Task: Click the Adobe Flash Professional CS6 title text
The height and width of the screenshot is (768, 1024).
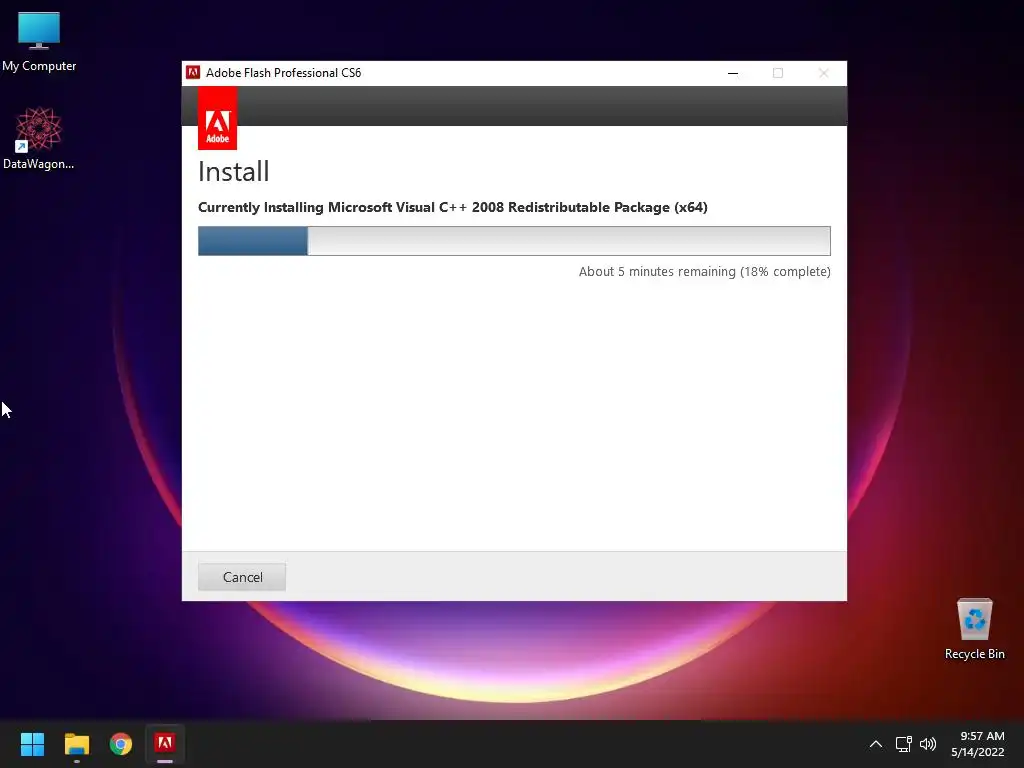Action: (283, 72)
